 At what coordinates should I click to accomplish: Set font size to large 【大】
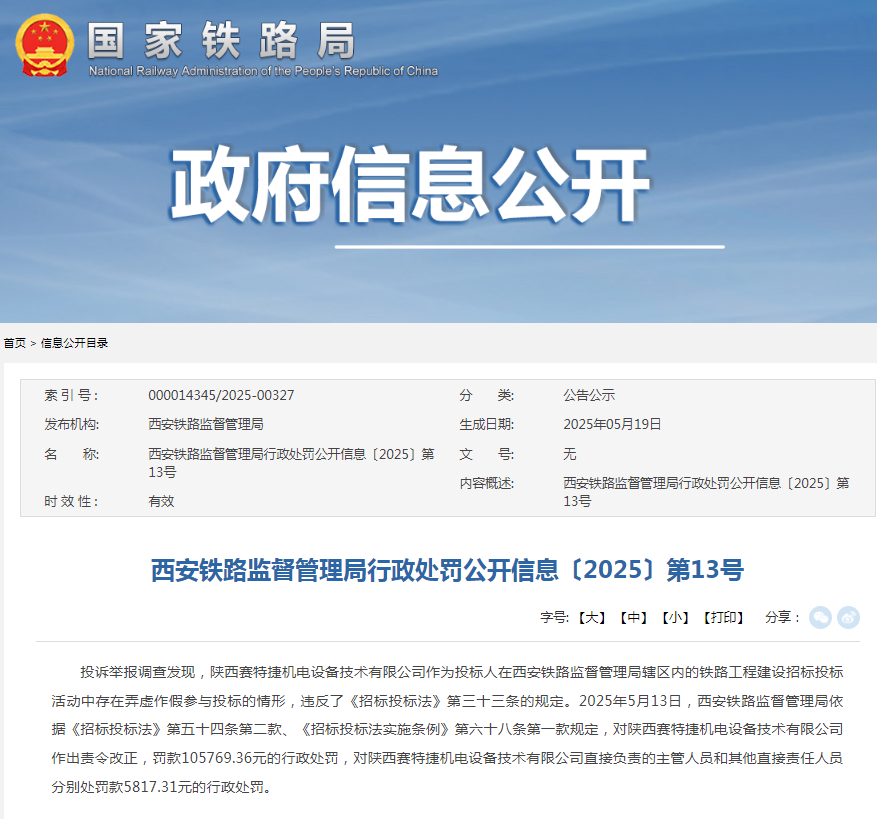pyautogui.click(x=592, y=618)
